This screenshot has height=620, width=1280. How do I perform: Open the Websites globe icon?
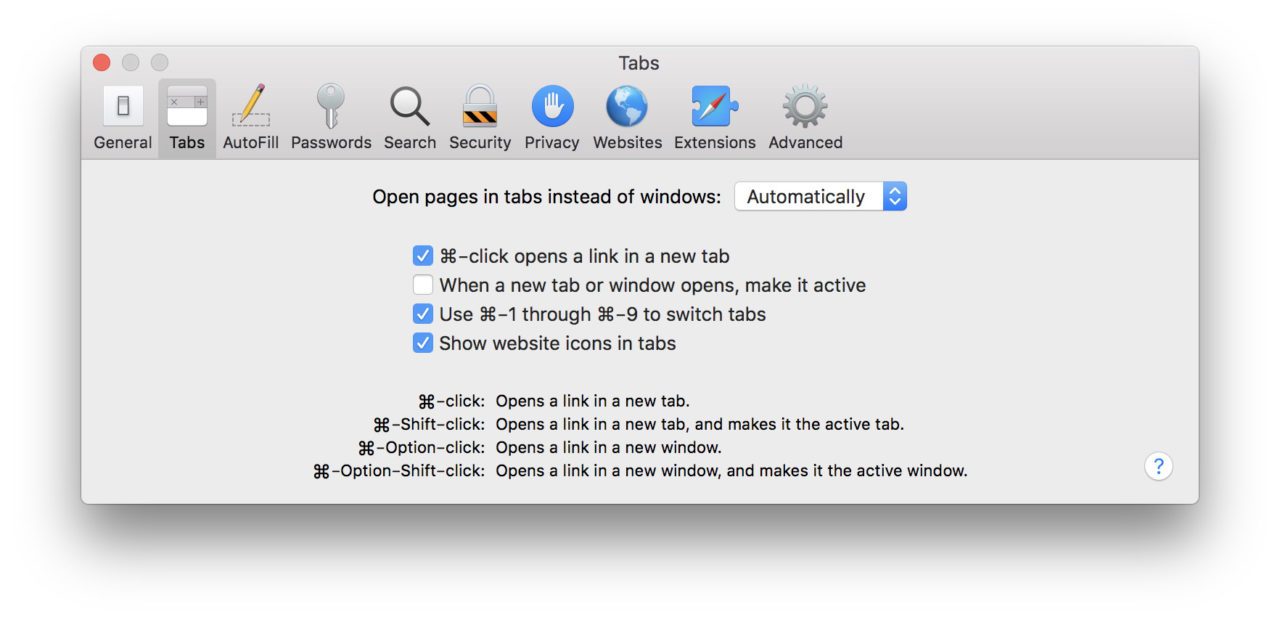click(626, 108)
